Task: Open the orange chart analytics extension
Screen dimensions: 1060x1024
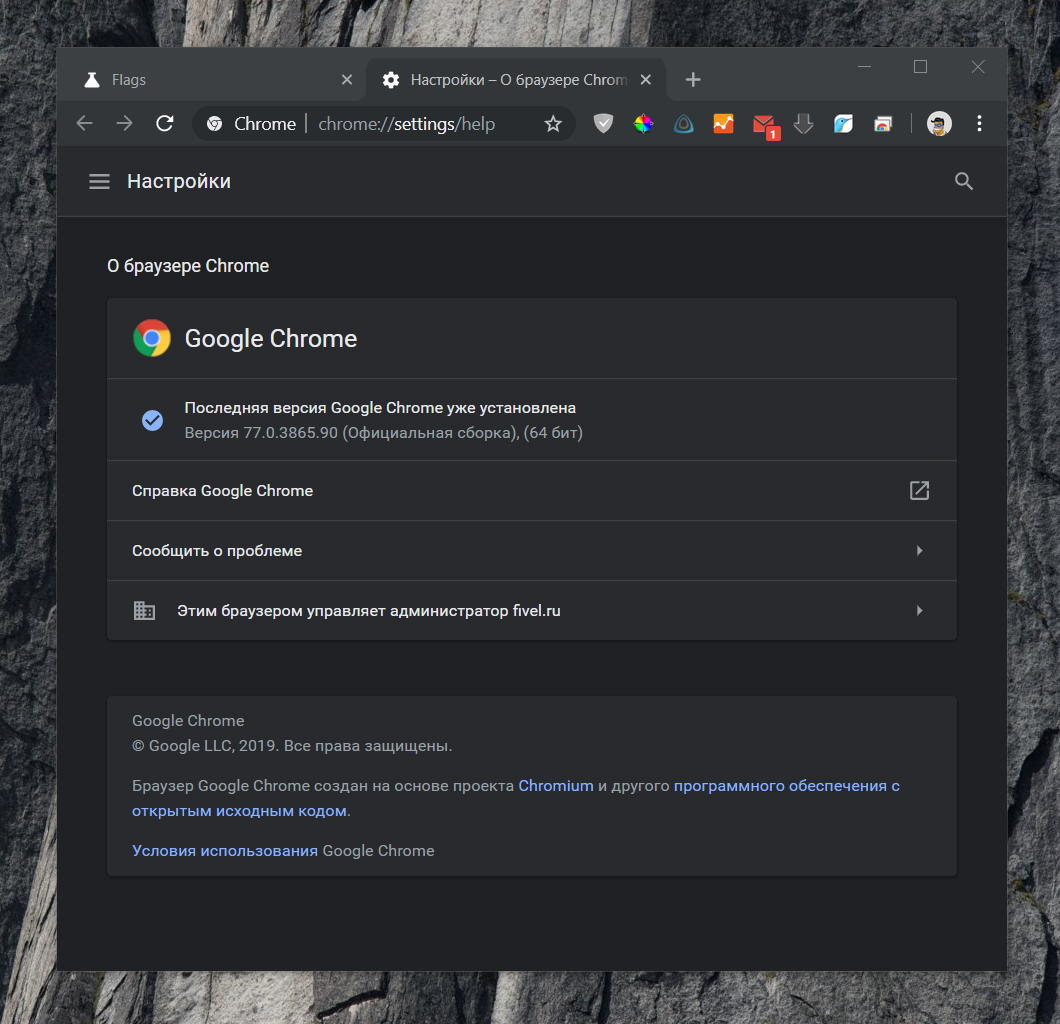Action: tap(723, 124)
